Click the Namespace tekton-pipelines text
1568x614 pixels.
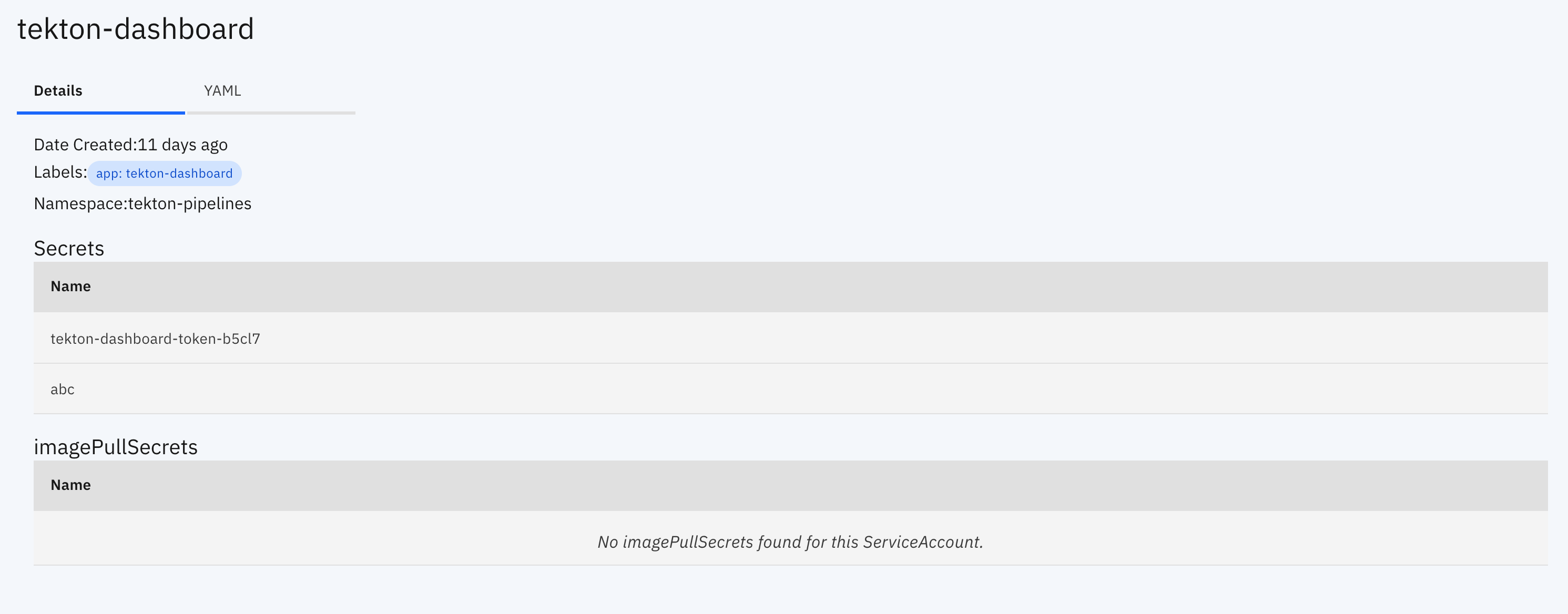click(x=142, y=203)
